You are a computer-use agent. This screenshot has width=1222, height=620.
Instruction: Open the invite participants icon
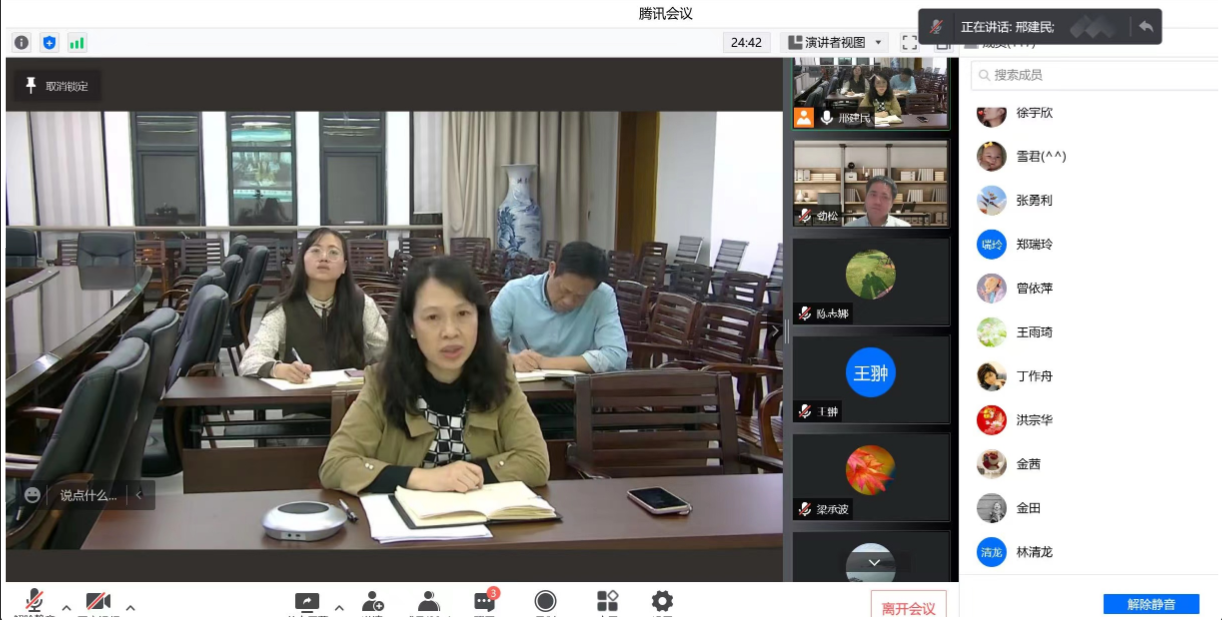pos(373,602)
